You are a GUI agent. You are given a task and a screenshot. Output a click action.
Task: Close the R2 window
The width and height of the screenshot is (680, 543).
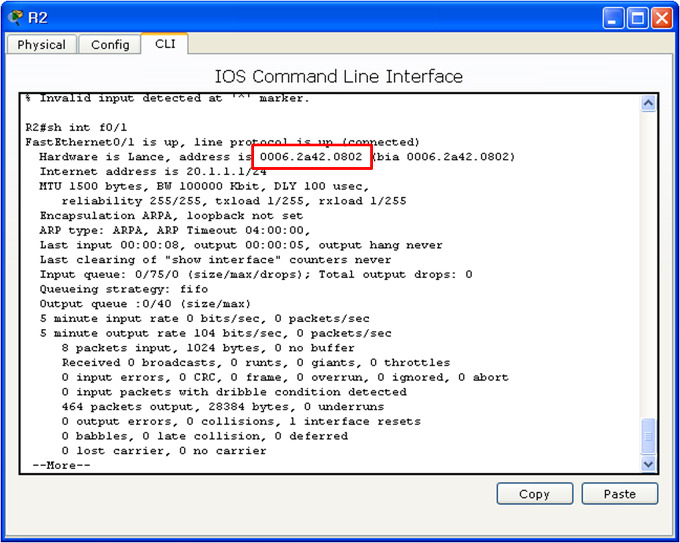662,19
